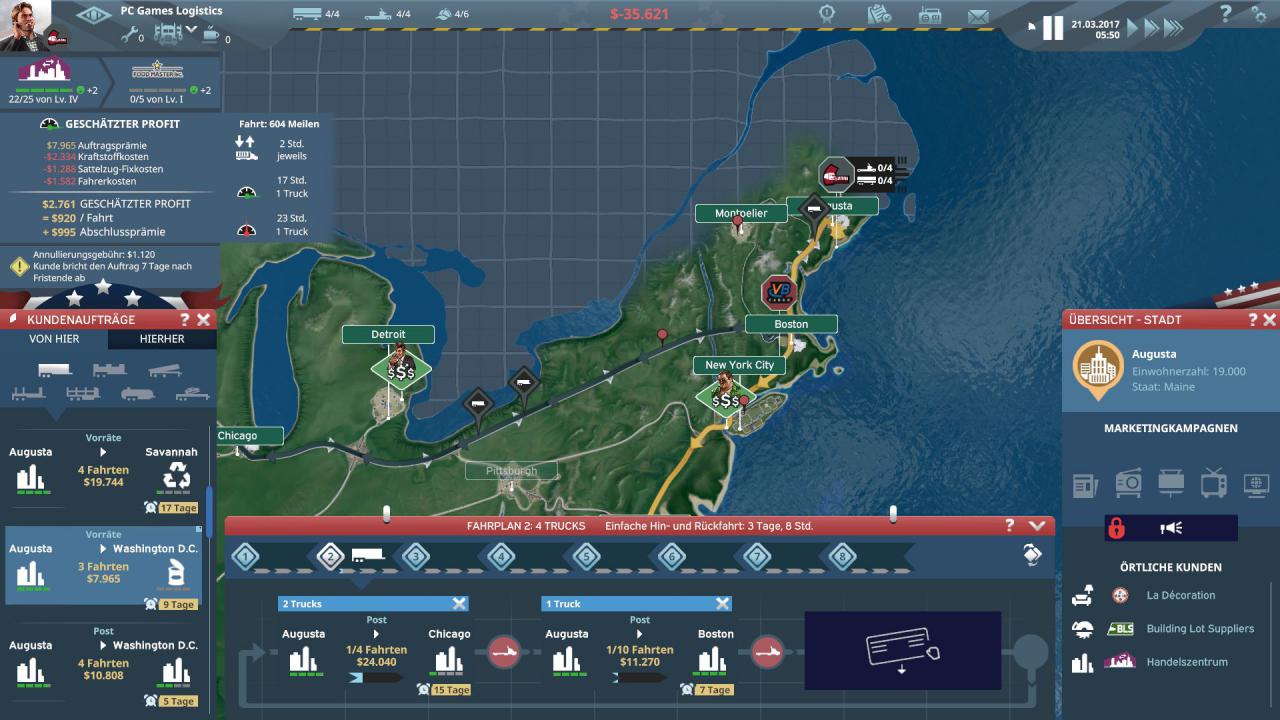Screen dimensions: 1280x720
Task: Click the TV marketing campaign icon
Action: pos(1214,483)
